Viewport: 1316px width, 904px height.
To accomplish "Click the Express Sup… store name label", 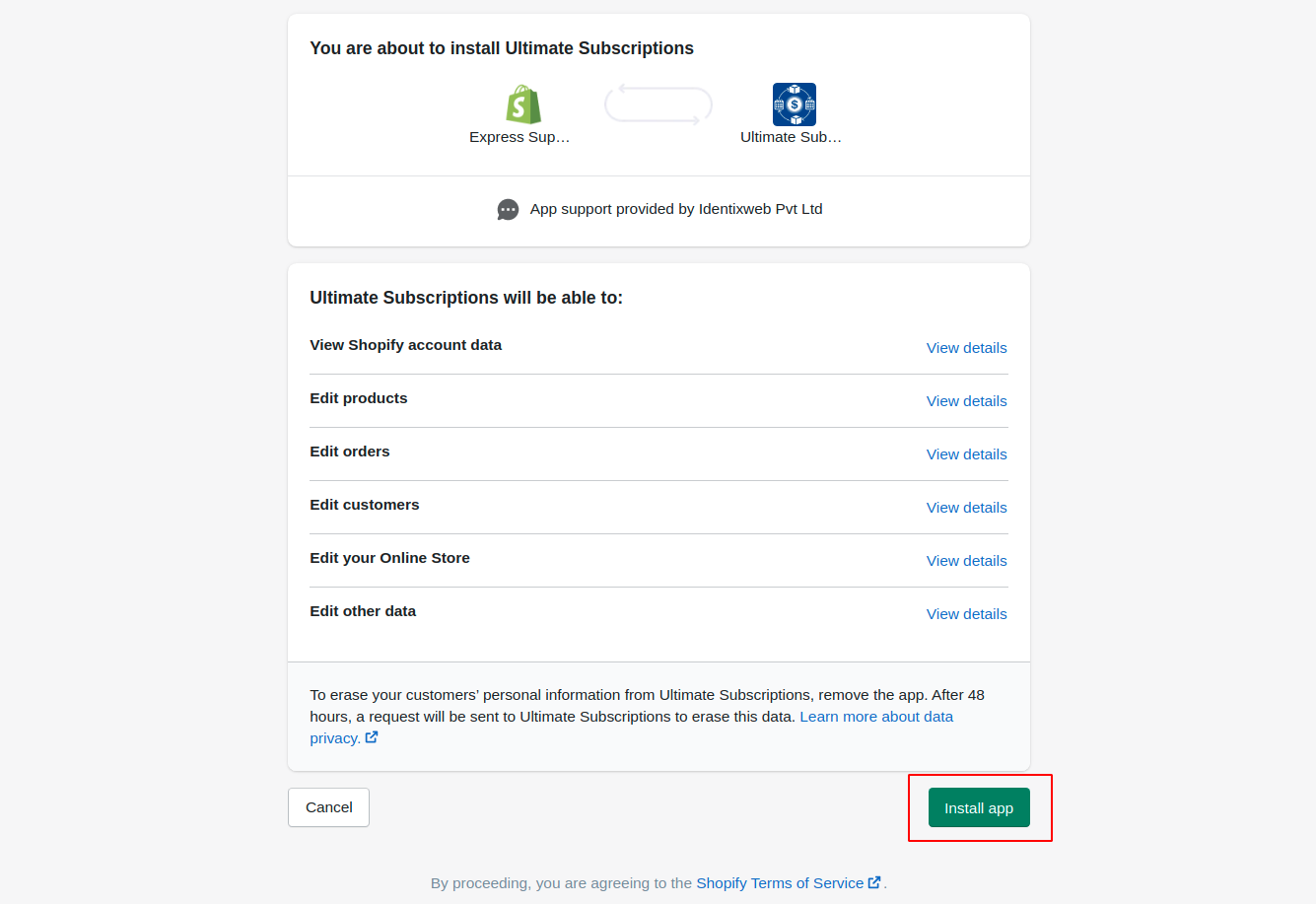I will [x=519, y=137].
